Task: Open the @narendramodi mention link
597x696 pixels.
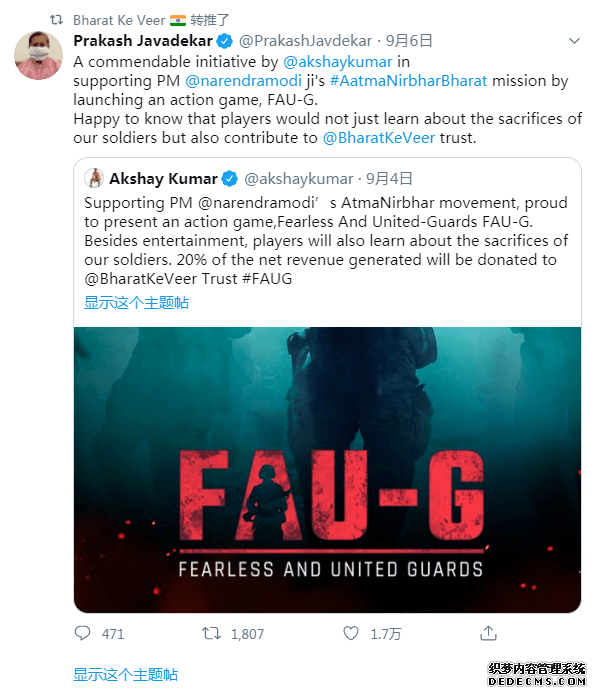Action: coord(243,81)
